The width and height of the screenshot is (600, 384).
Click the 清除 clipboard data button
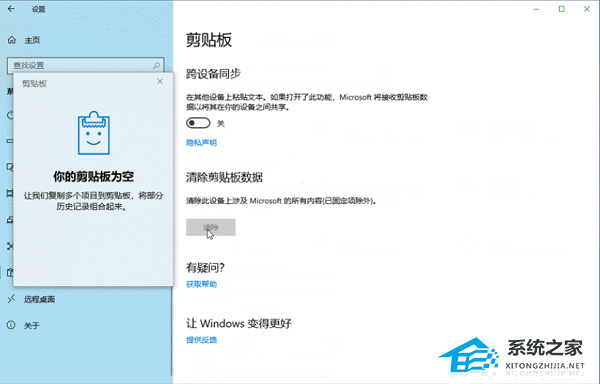[x=210, y=227]
